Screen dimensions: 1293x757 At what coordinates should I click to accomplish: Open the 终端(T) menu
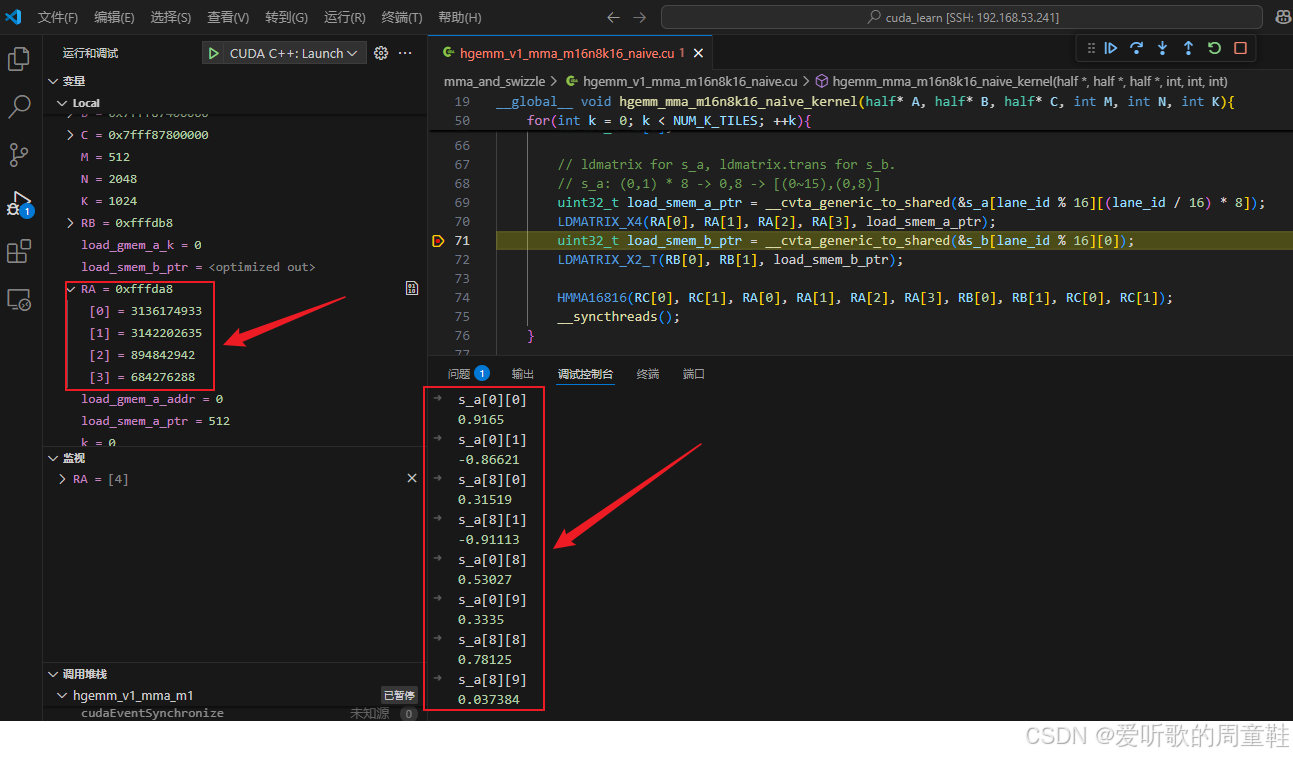tap(402, 17)
